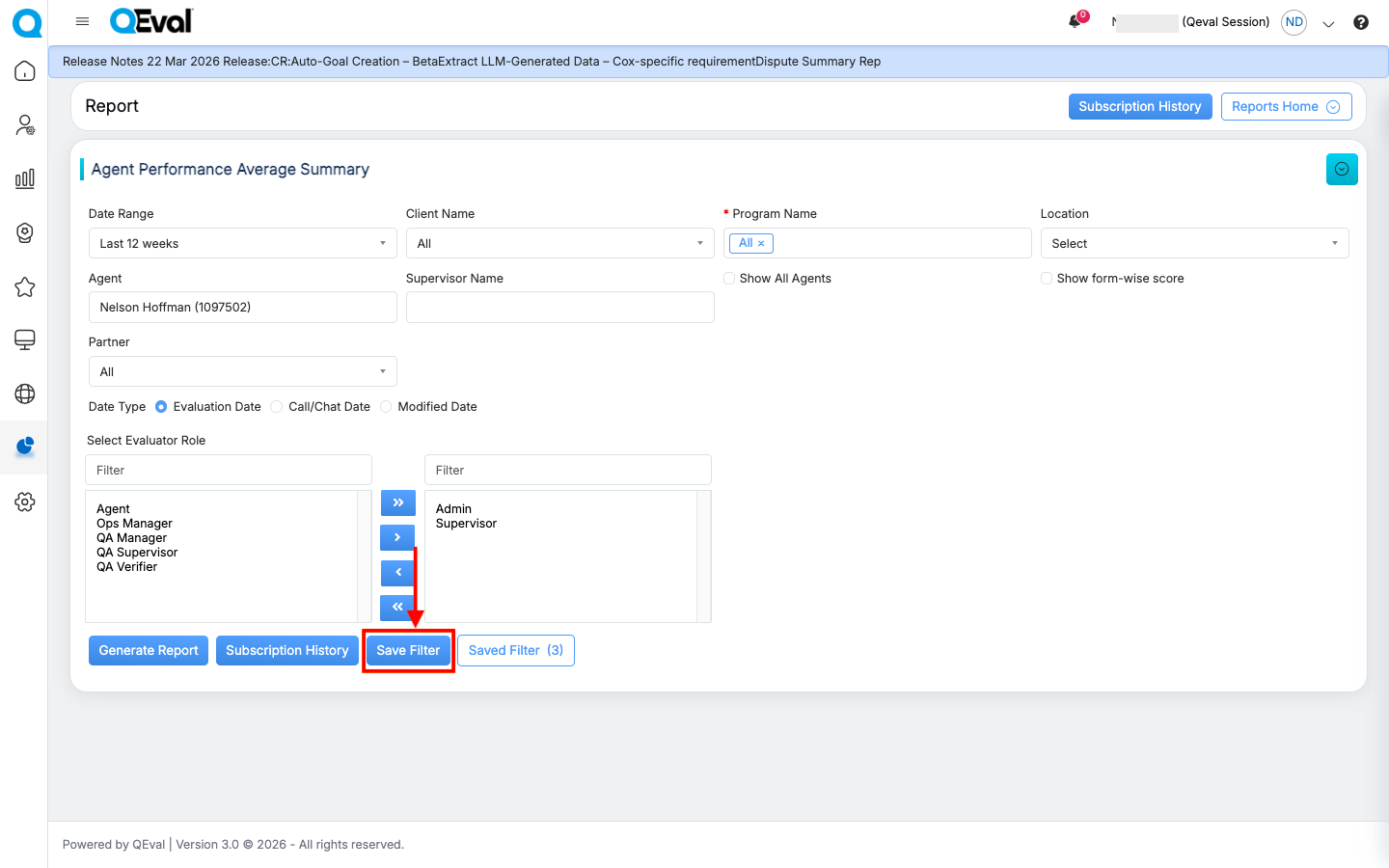Click the Supervisor Name input field
This screenshot has width=1389, height=868.
pos(559,308)
